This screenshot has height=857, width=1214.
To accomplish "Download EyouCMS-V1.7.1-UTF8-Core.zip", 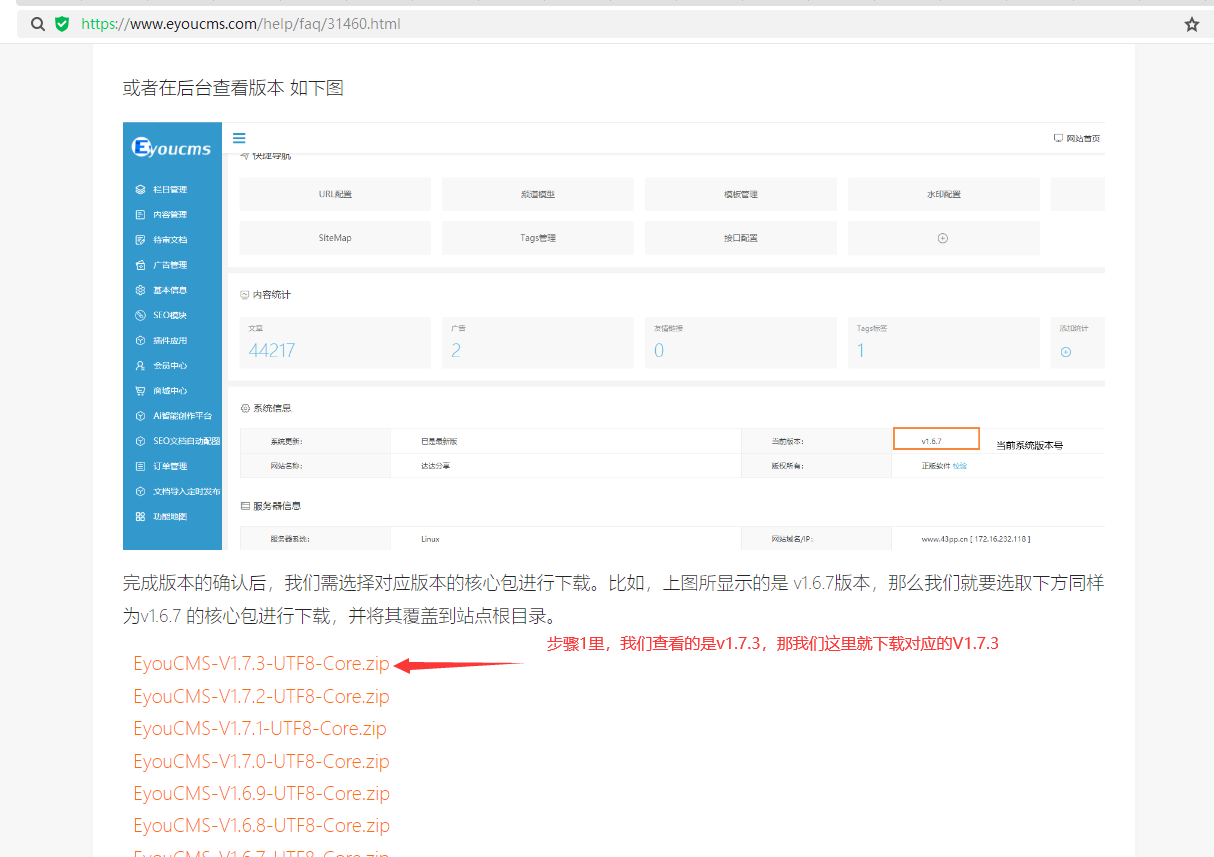I will 260,728.
